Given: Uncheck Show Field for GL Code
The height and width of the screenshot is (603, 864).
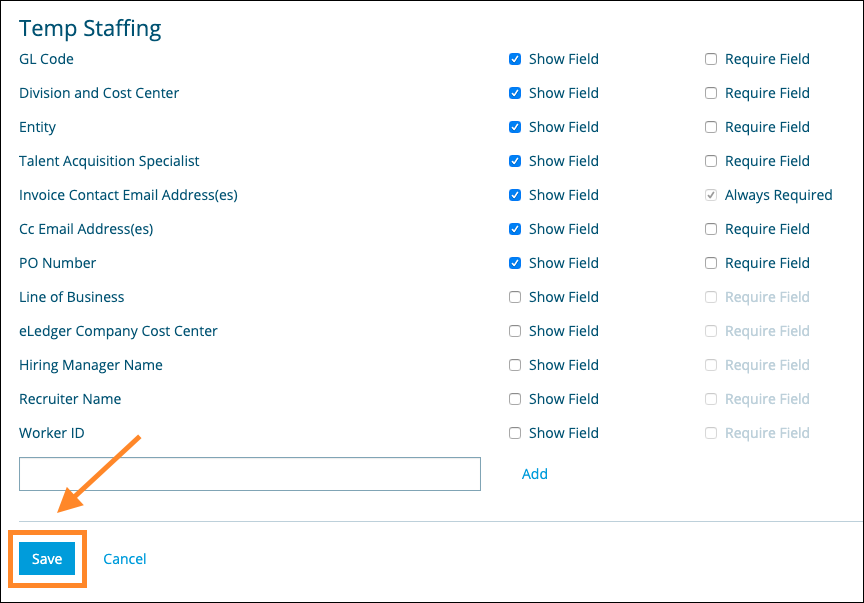Looking at the screenshot, I should 515,59.
